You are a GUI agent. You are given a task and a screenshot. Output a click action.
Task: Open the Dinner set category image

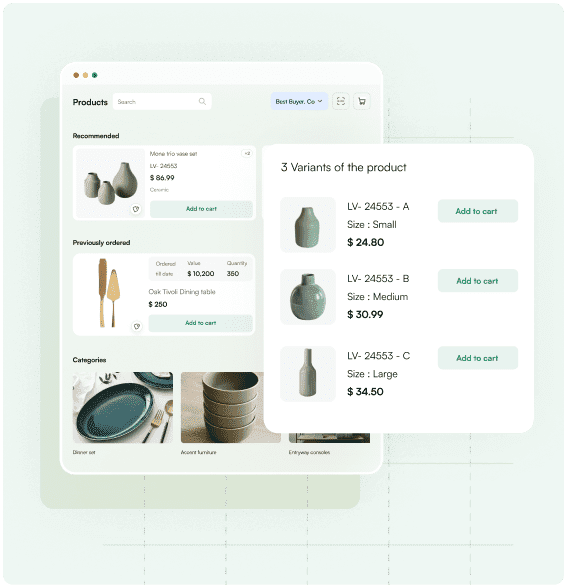tap(123, 407)
